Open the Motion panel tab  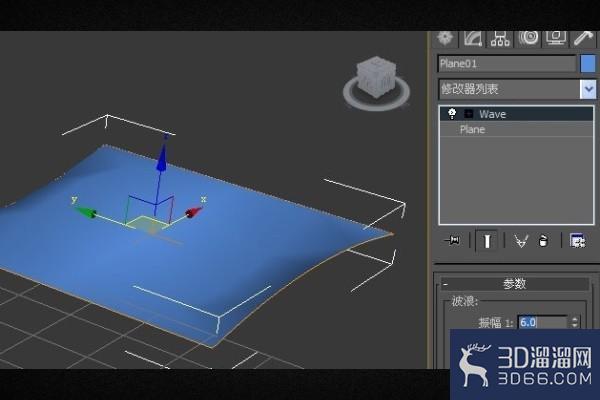528,38
